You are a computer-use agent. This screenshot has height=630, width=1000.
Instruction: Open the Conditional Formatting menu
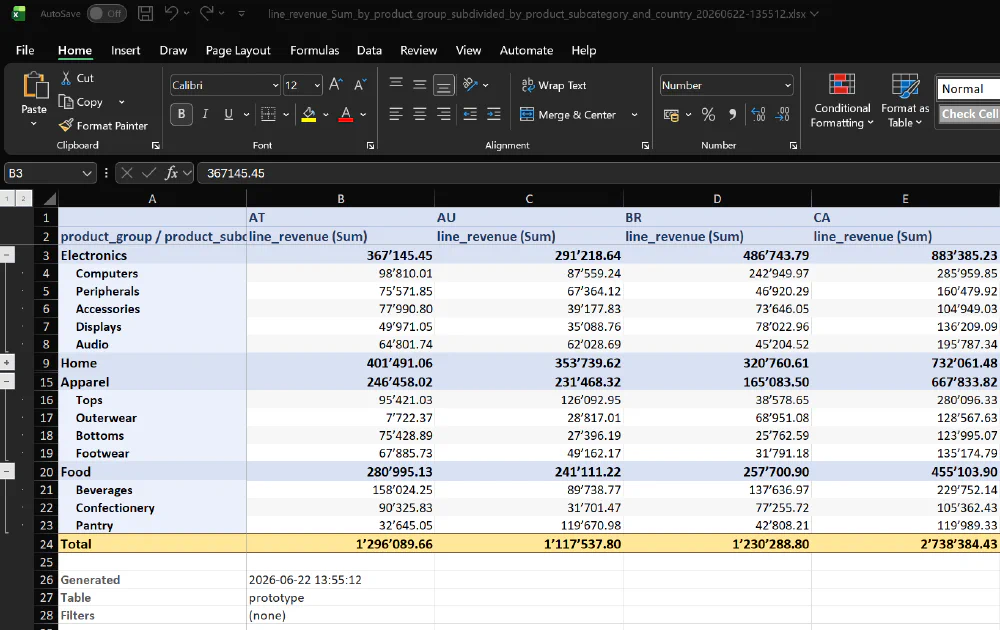[842, 101]
